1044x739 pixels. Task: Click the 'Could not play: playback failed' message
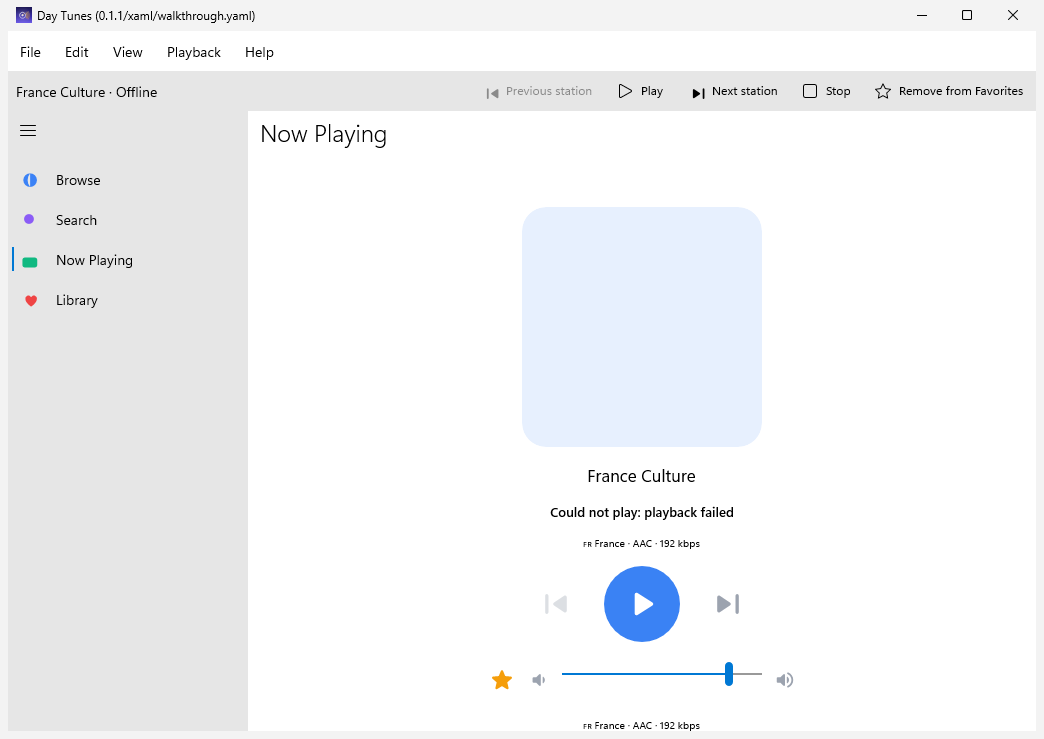pos(642,513)
